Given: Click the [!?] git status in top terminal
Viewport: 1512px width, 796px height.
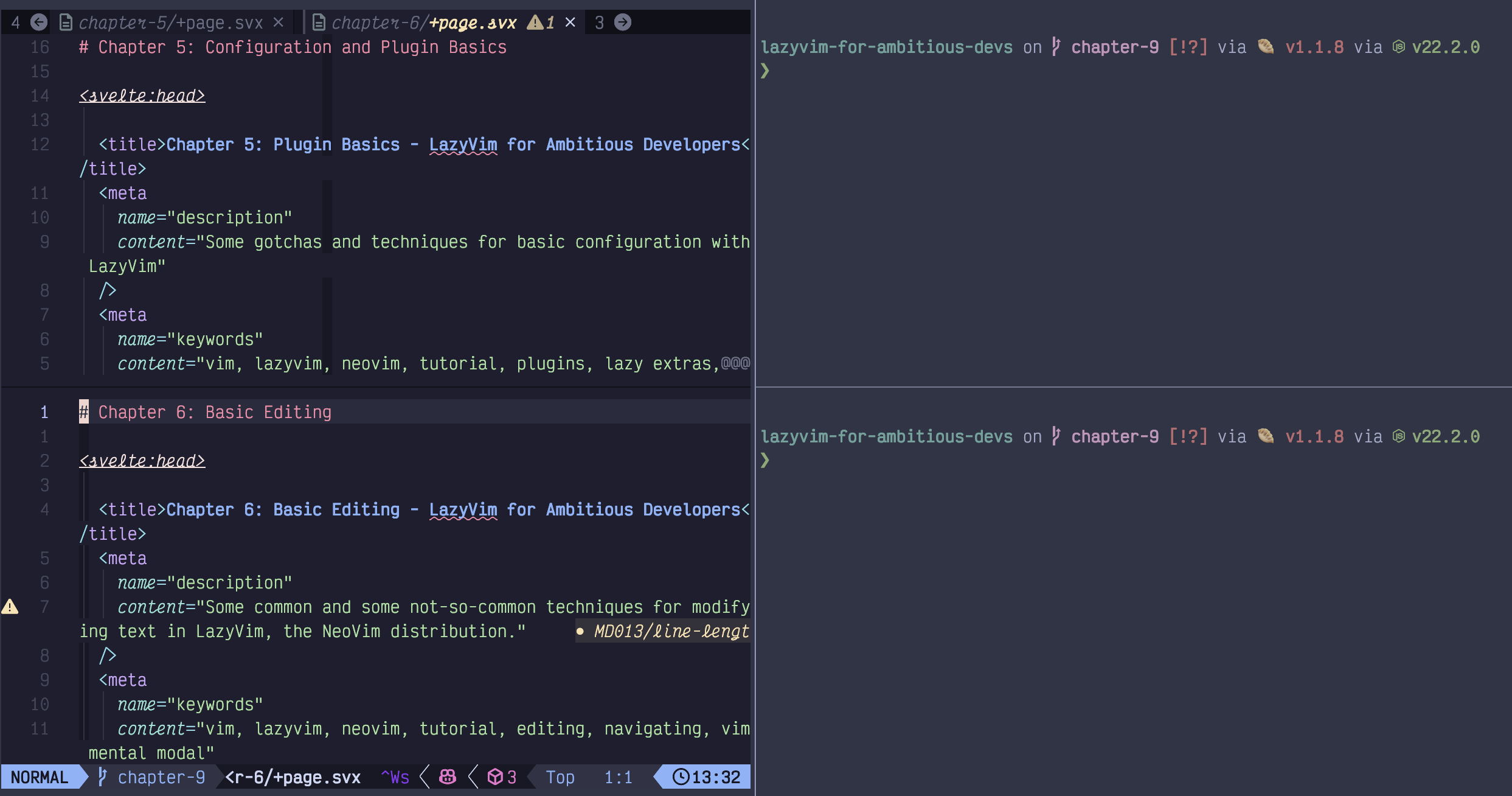Looking at the screenshot, I should tap(1188, 47).
